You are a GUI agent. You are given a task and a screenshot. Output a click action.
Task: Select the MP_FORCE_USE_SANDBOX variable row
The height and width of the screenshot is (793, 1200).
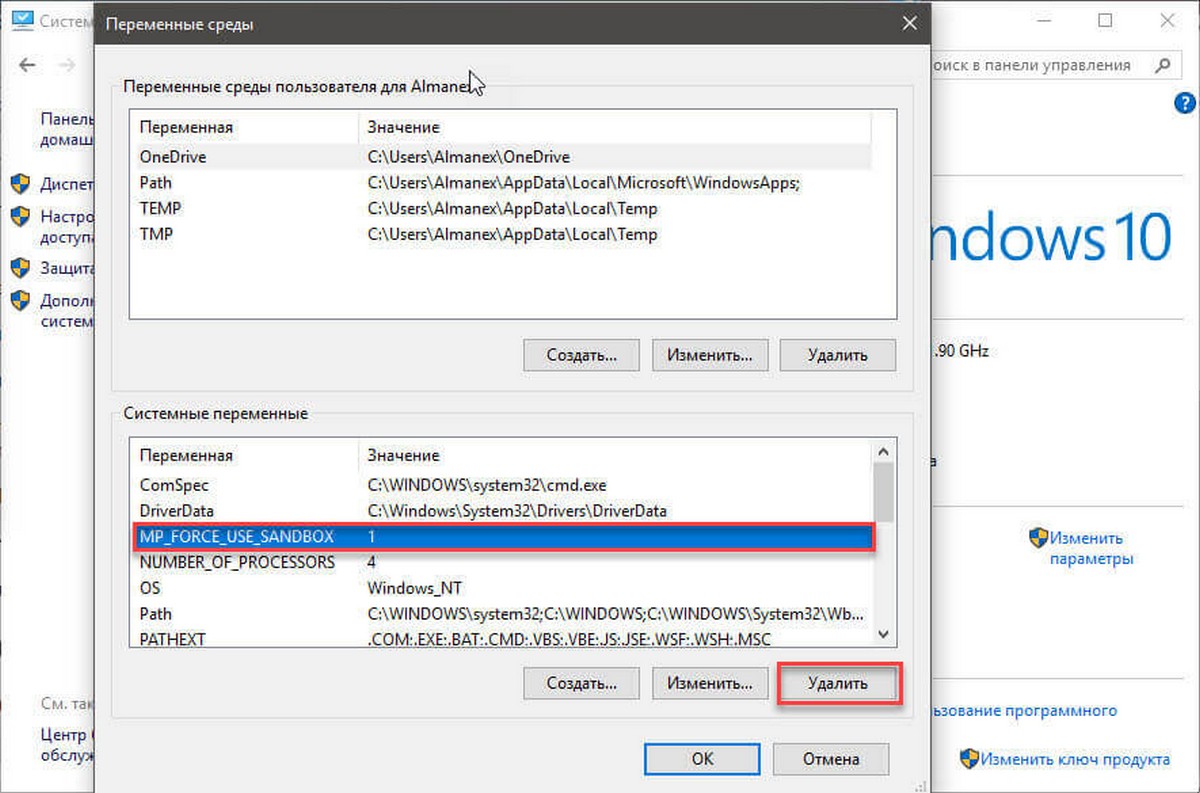503,537
